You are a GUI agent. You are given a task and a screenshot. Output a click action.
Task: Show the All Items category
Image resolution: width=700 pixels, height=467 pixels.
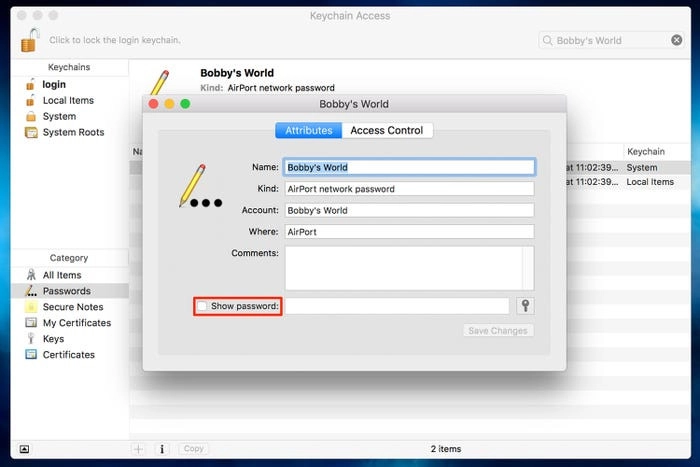point(61,275)
